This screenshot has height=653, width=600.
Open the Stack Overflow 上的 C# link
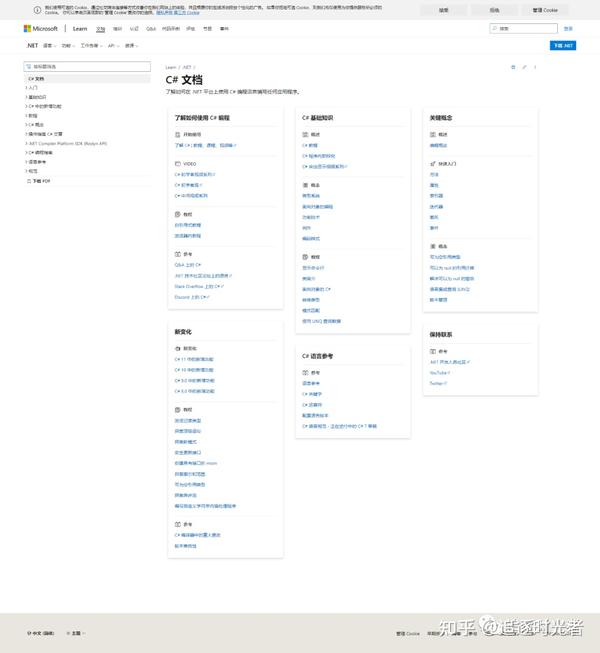coord(199,287)
